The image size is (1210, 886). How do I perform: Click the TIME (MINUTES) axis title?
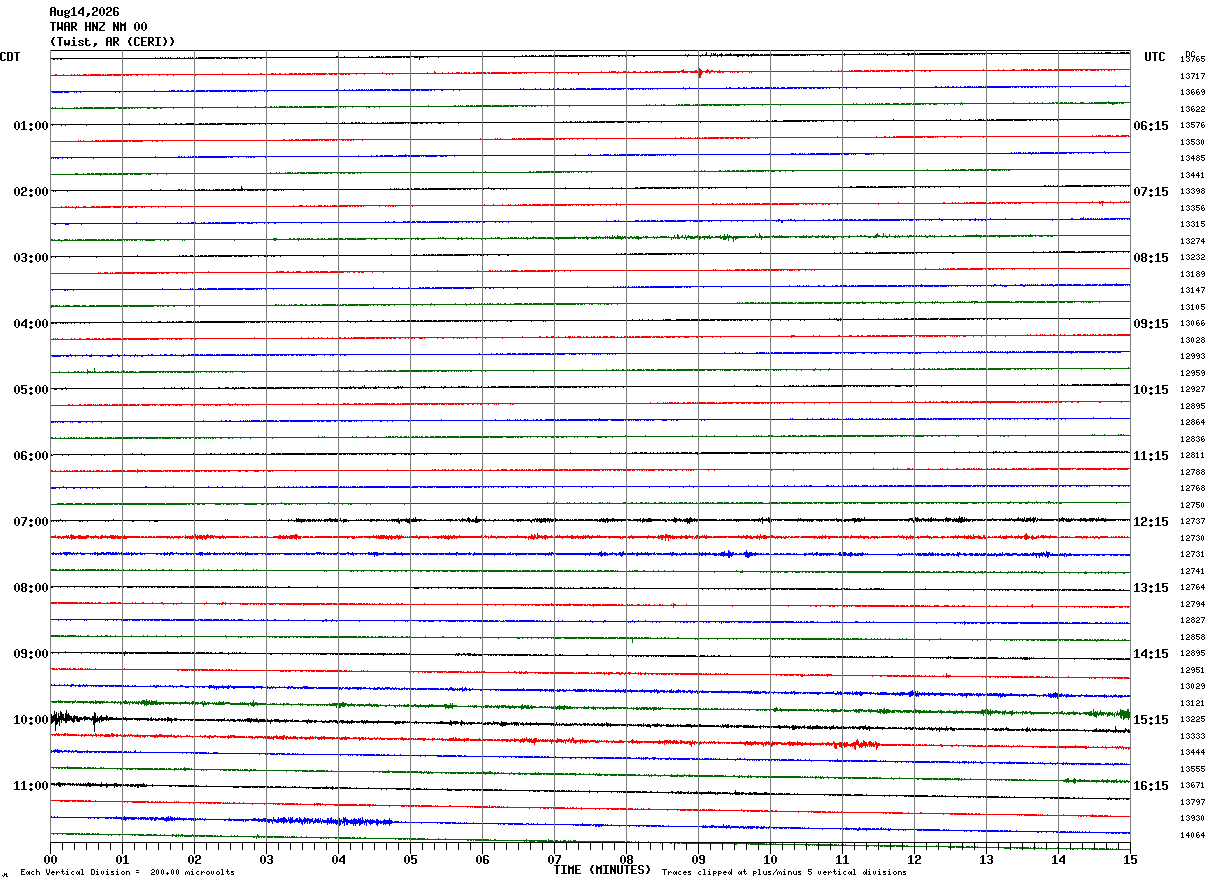(602, 870)
